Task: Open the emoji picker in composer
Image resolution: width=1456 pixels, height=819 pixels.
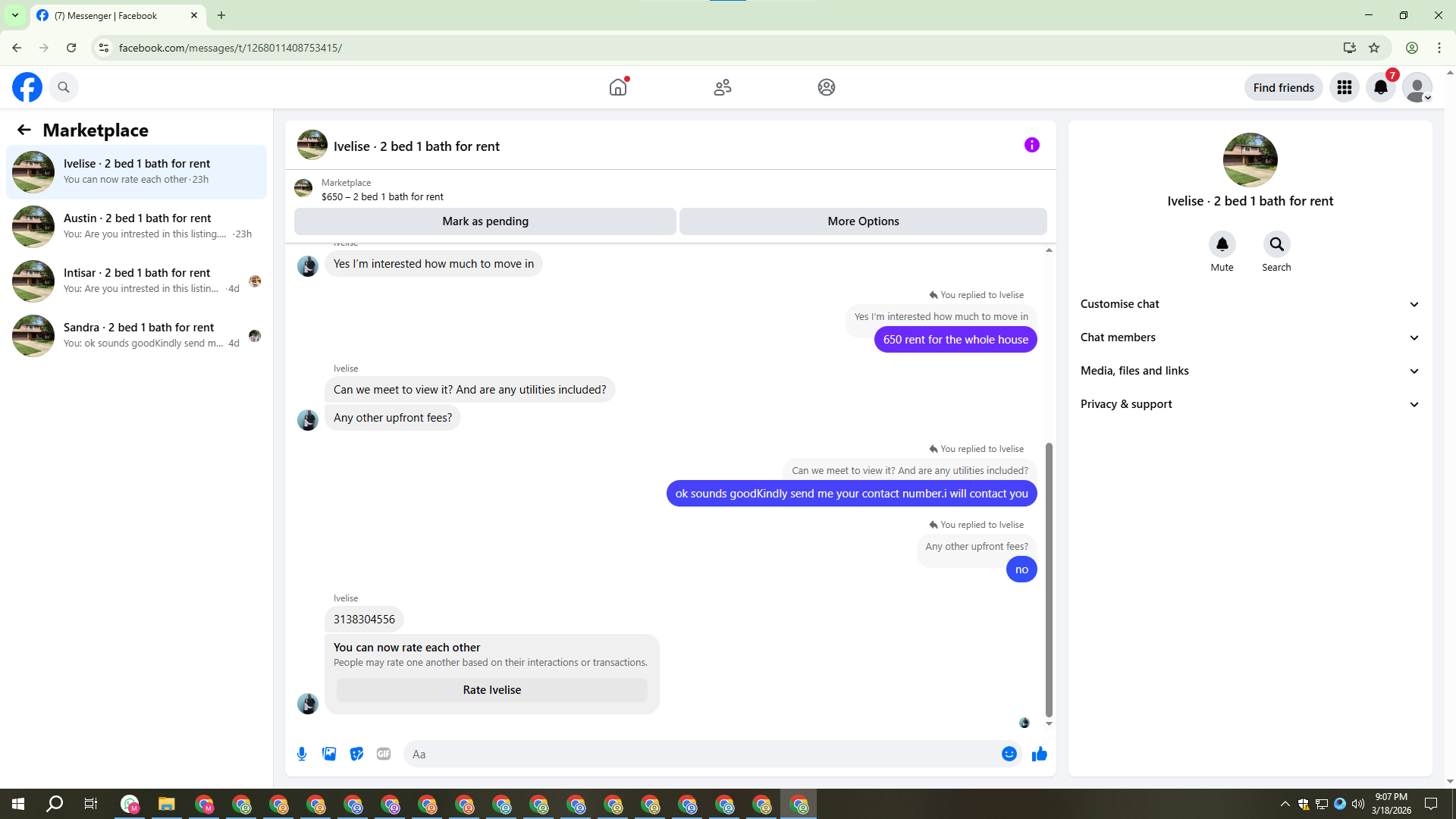Action: pyautogui.click(x=1009, y=754)
